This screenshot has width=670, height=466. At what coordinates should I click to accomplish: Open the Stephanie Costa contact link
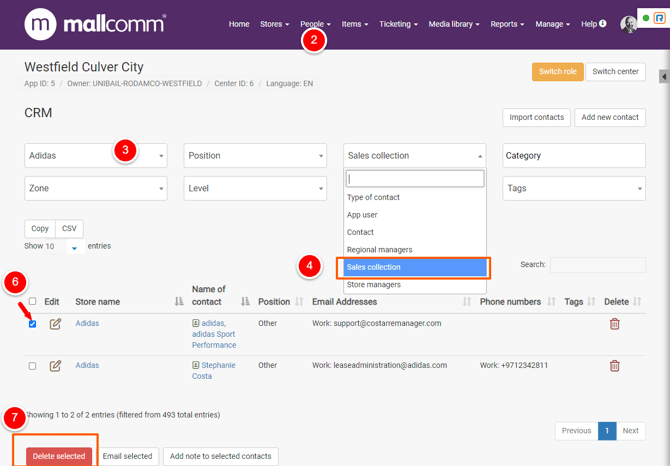214,370
